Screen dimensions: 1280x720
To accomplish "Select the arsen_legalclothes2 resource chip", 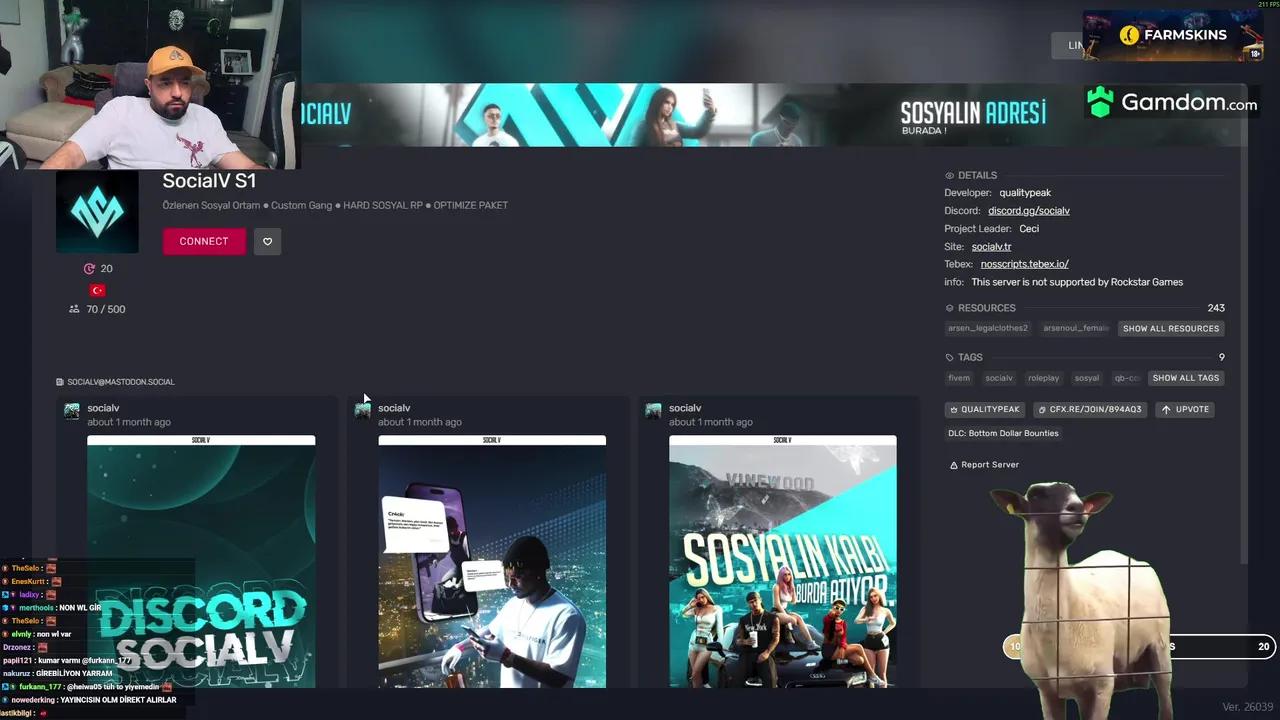I will click(x=987, y=328).
